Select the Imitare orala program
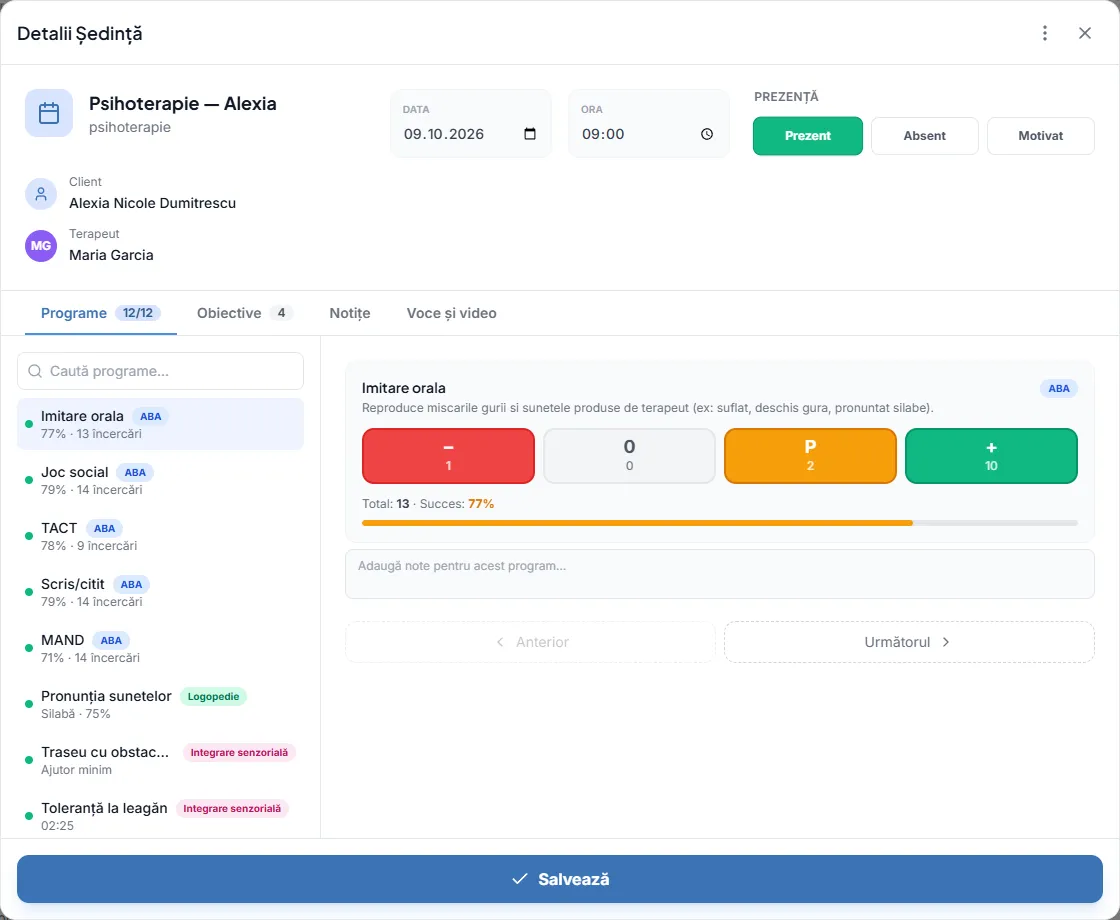The image size is (1120, 920). click(x=160, y=424)
